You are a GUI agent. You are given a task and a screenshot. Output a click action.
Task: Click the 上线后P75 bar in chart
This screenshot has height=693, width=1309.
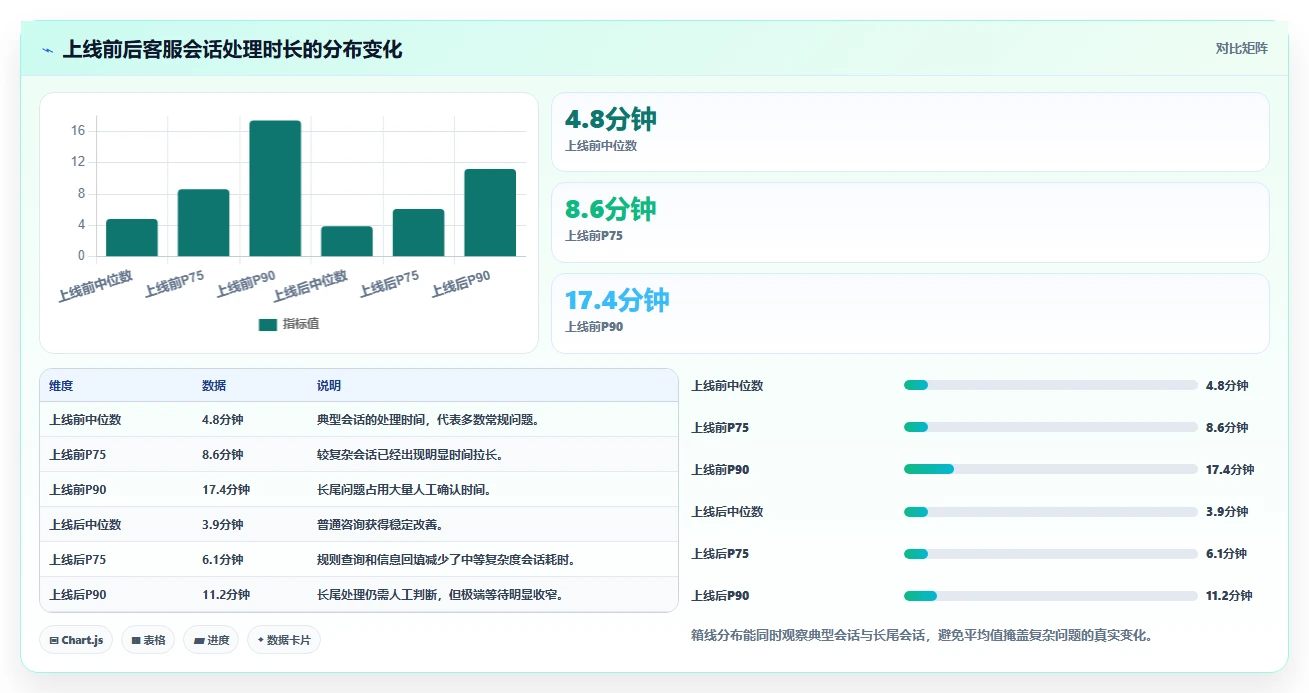[418, 233]
